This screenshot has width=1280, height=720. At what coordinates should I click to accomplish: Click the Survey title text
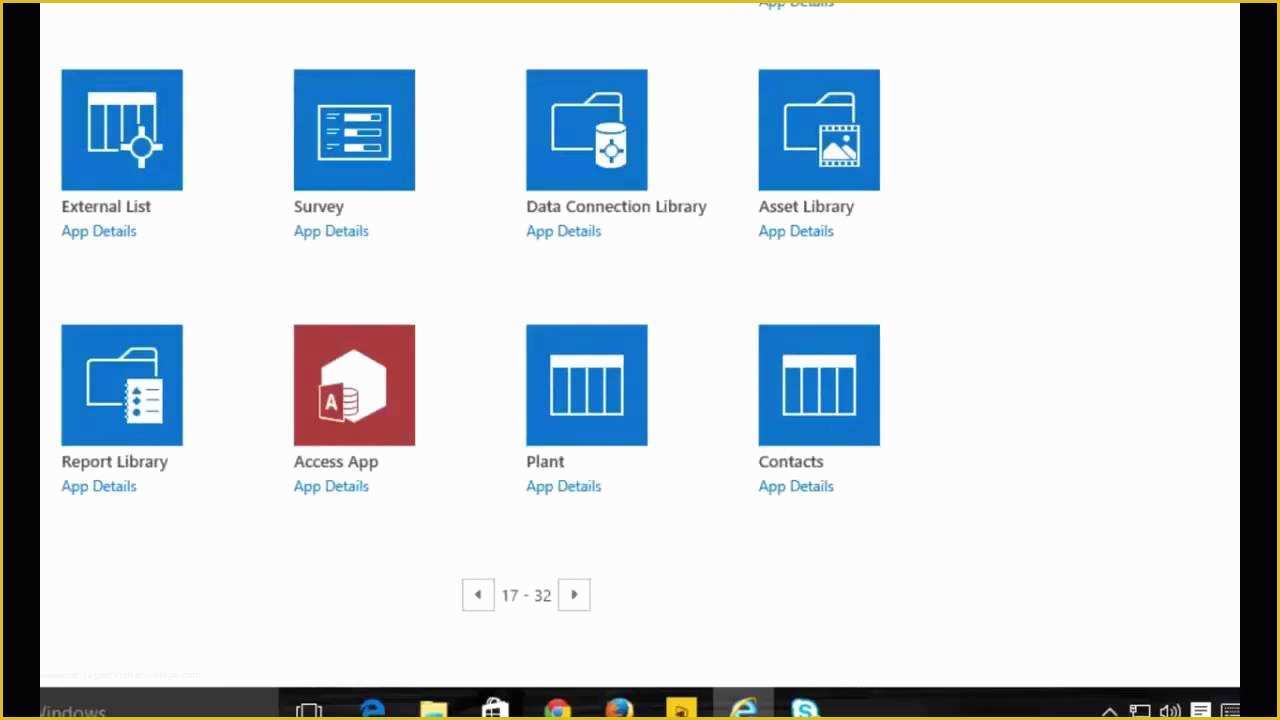(x=319, y=207)
